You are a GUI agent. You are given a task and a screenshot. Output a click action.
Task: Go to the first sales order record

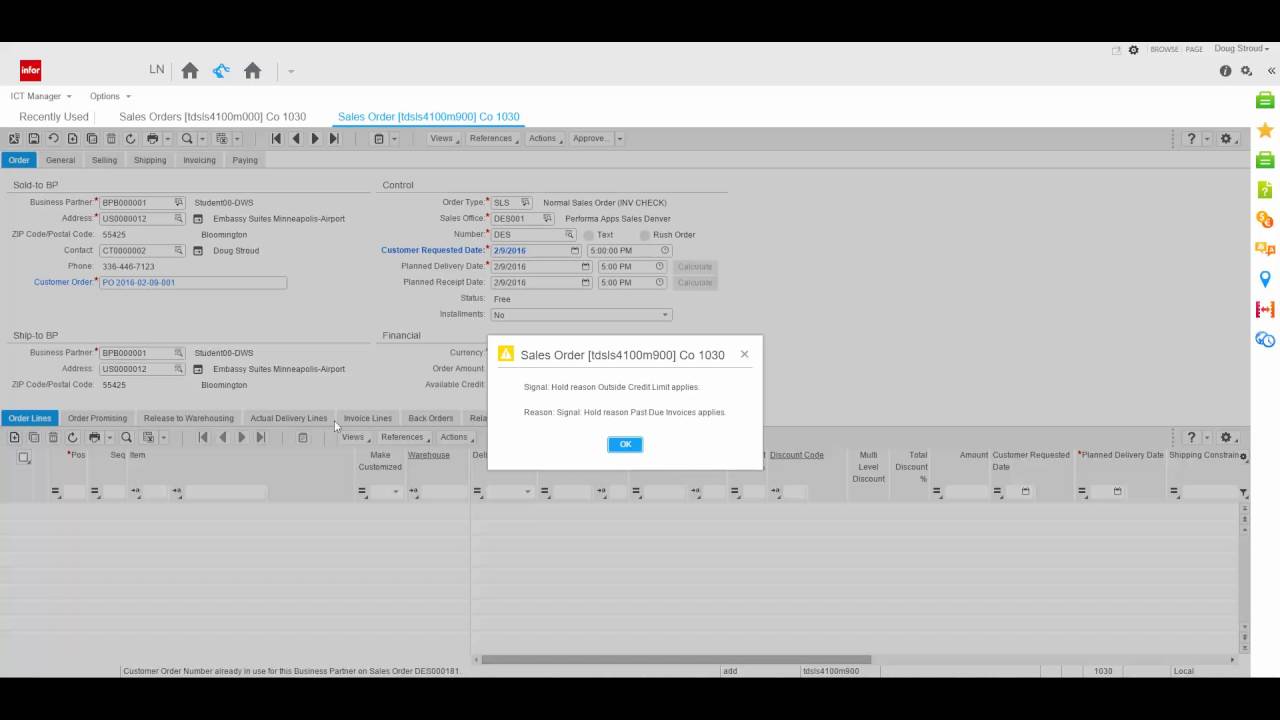tap(277, 139)
